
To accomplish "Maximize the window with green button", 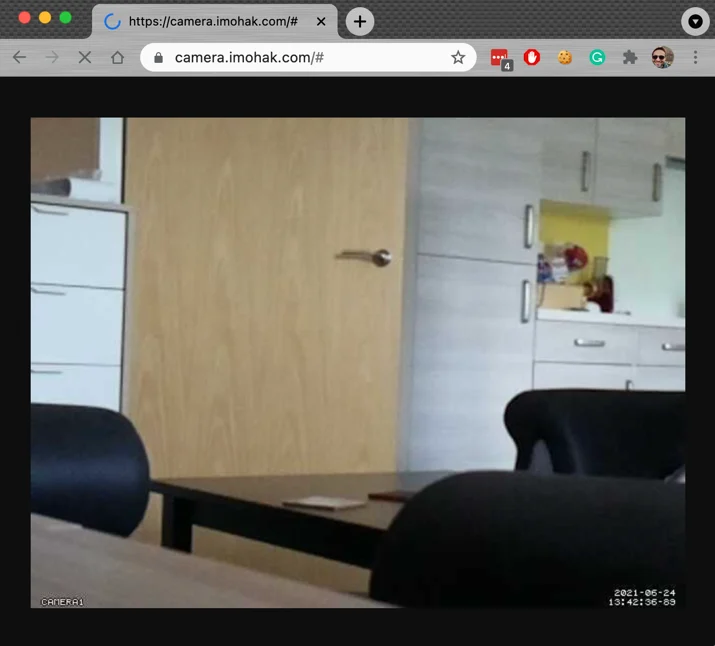I will coord(66,18).
